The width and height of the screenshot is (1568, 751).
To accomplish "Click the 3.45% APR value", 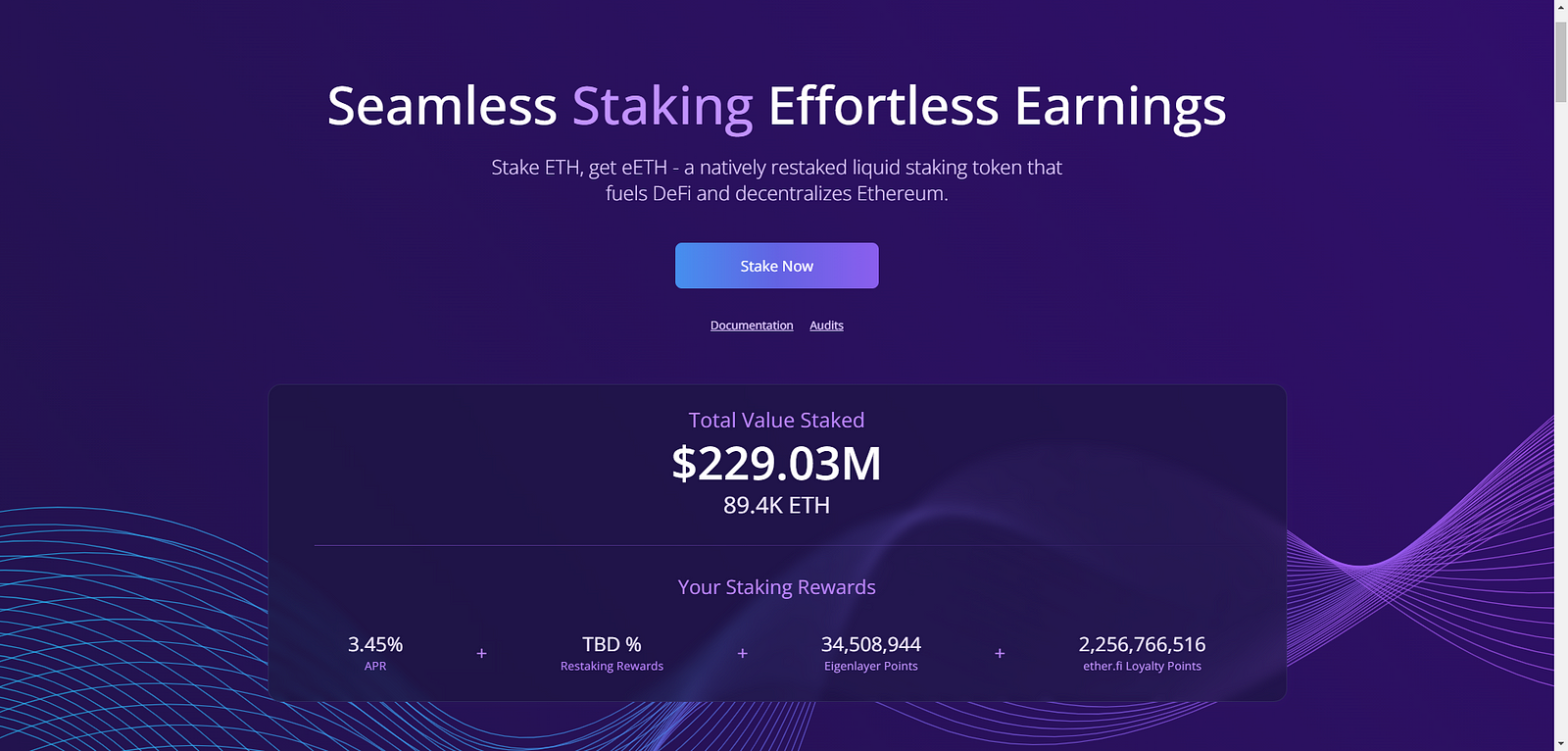I will click(x=375, y=644).
